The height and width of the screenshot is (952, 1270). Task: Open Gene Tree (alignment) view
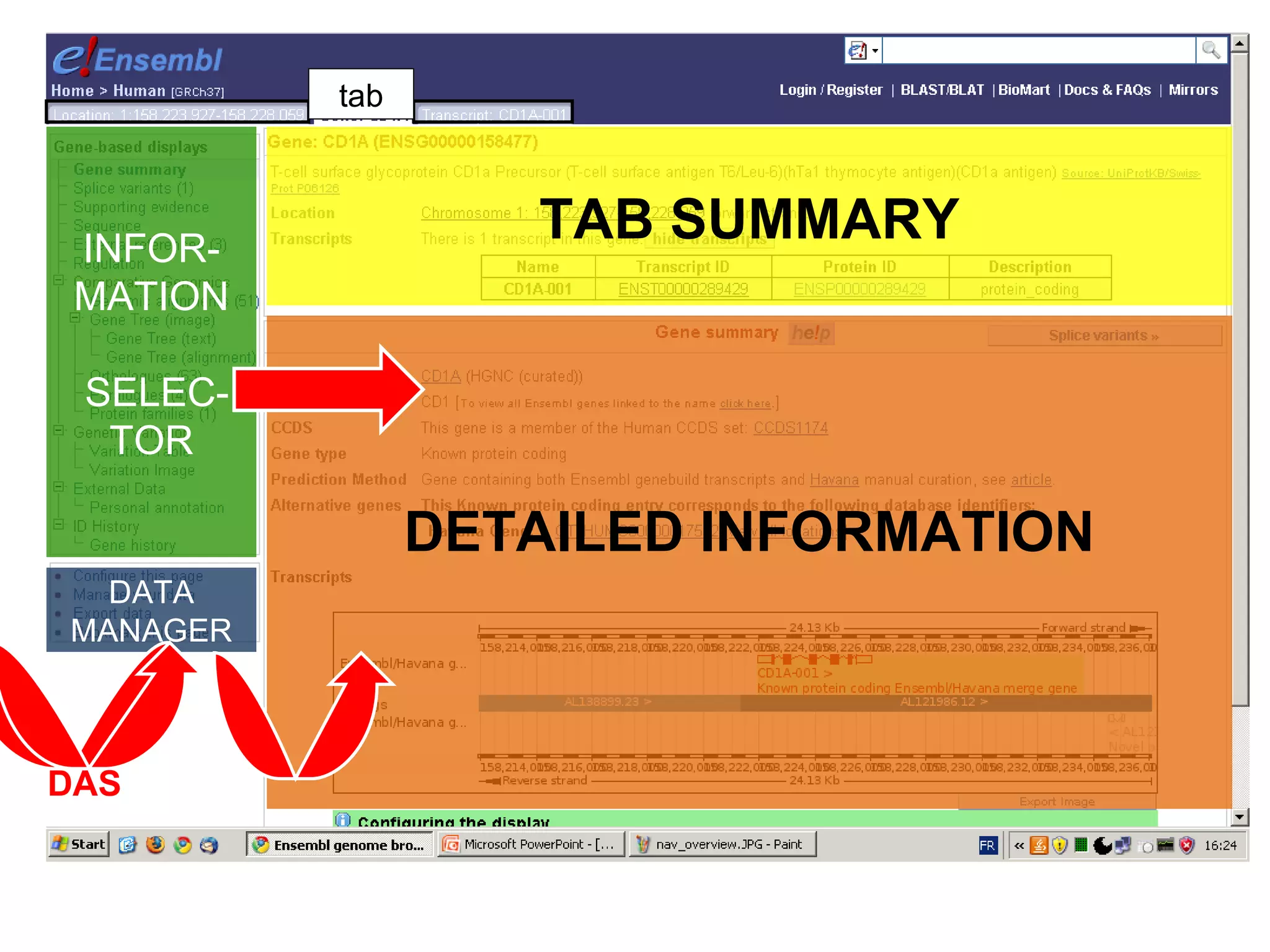coord(180,357)
